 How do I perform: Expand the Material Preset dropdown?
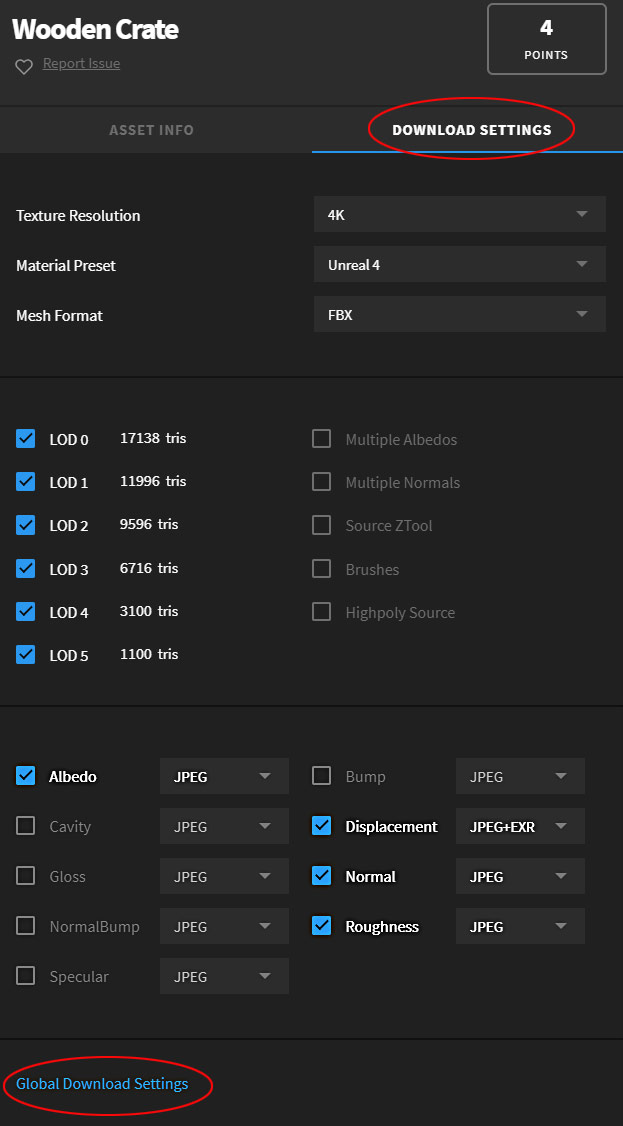pyautogui.click(x=459, y=265)
